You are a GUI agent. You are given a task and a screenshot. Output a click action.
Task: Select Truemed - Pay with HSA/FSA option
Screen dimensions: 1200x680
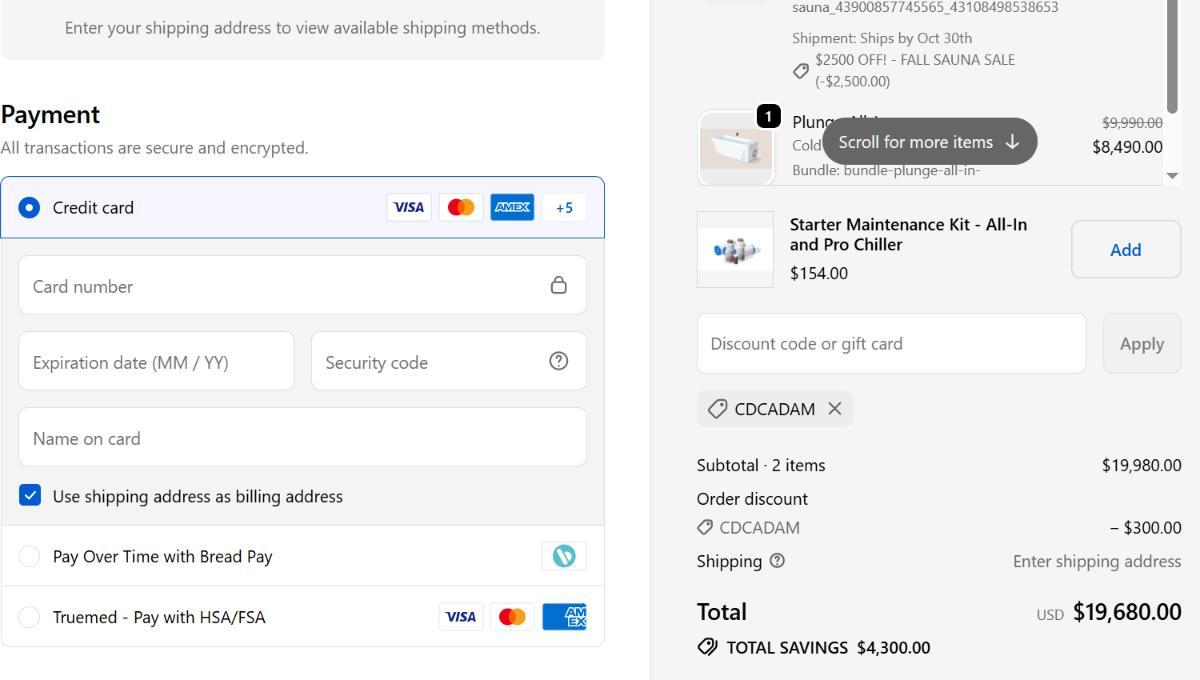point(31,617)
